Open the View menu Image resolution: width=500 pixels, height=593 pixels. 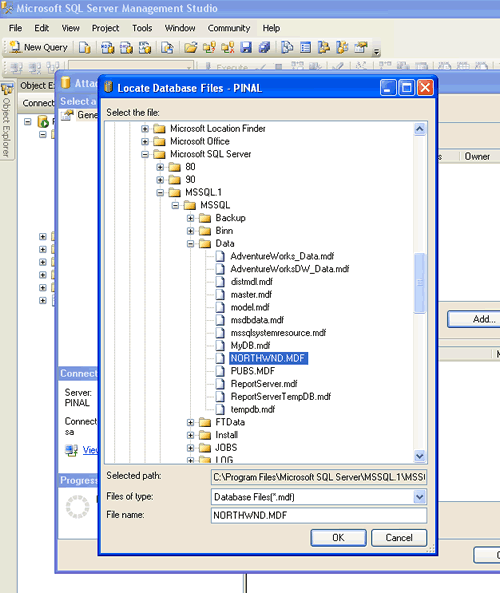click(71, 28)
